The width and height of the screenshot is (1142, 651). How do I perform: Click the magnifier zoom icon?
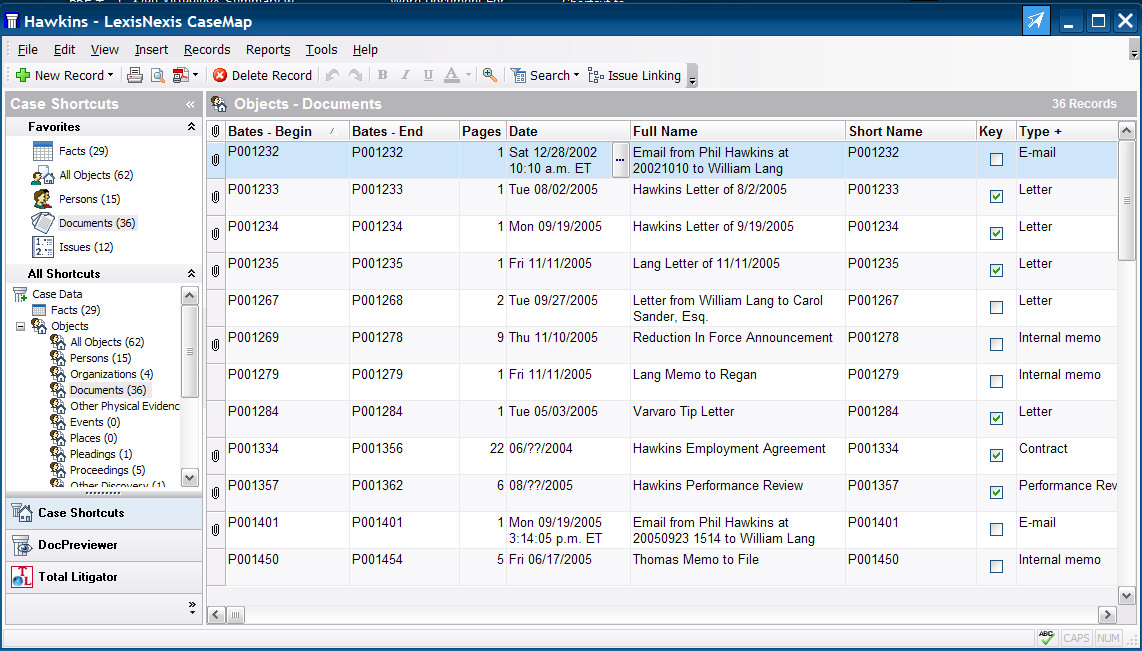click(x=490, y=75)
